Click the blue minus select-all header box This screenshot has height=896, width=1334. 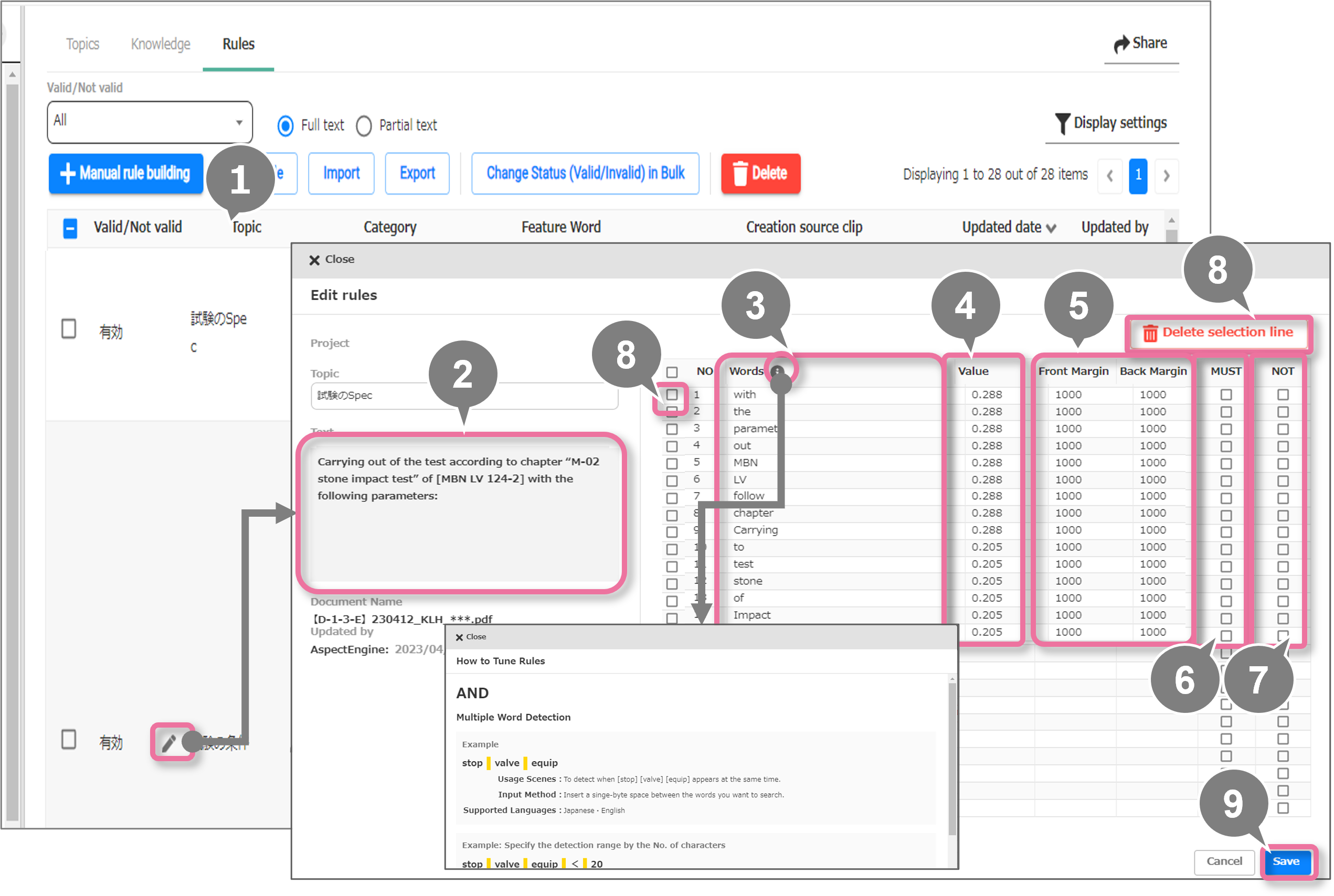pyautogui.click(x=70, y=228)
